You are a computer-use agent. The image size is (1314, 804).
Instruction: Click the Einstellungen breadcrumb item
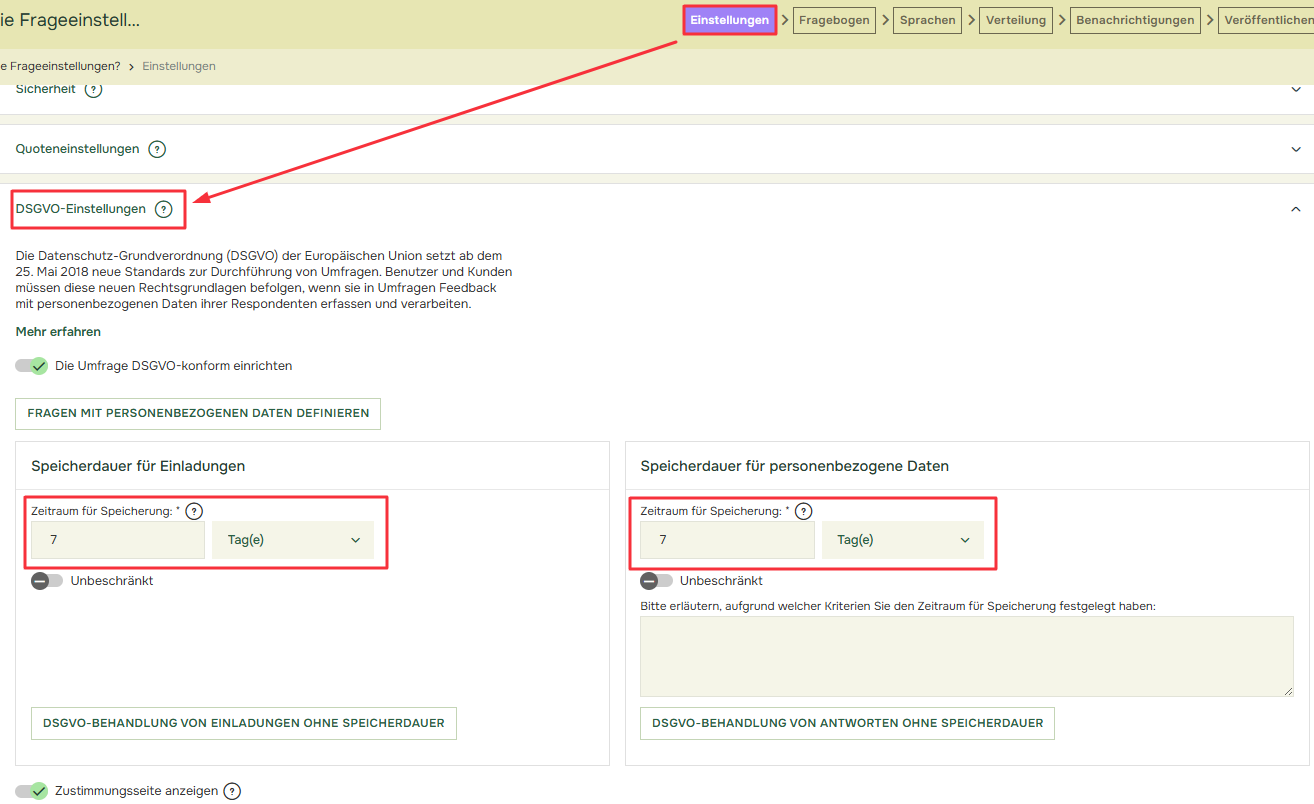(179, 66)
